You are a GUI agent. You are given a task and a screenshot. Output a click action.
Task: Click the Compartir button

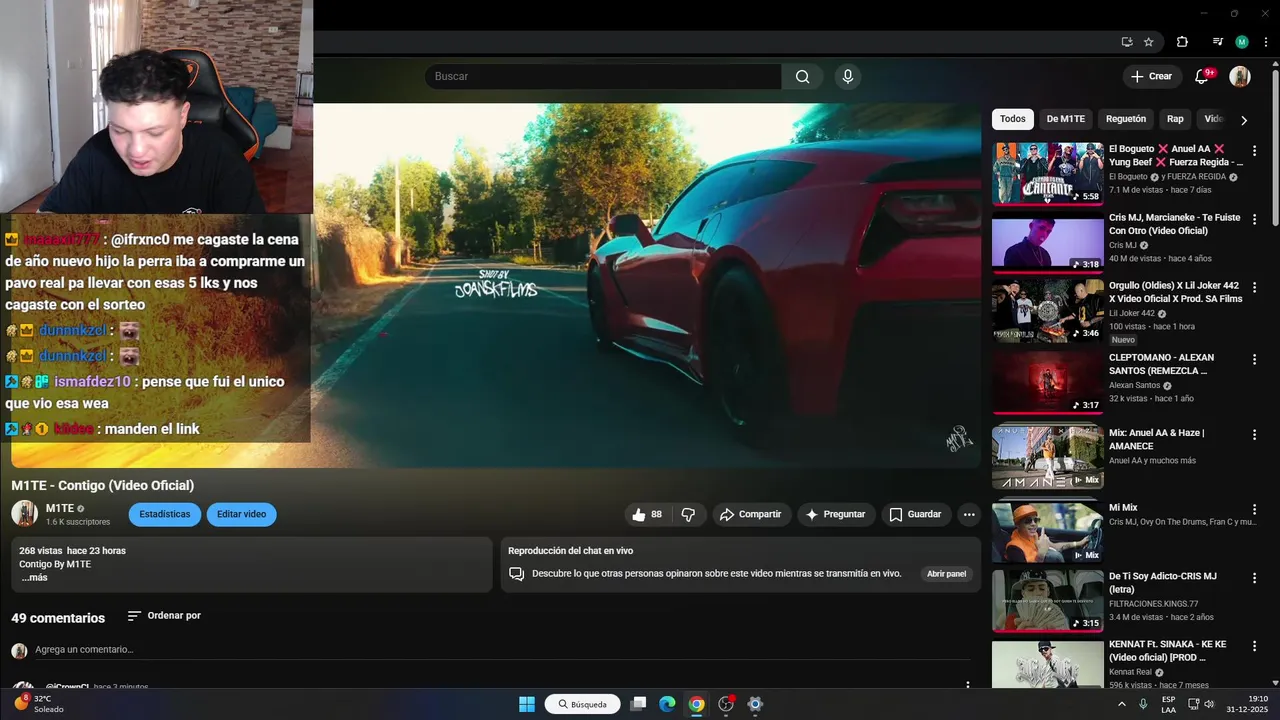[x=751, y=514]
